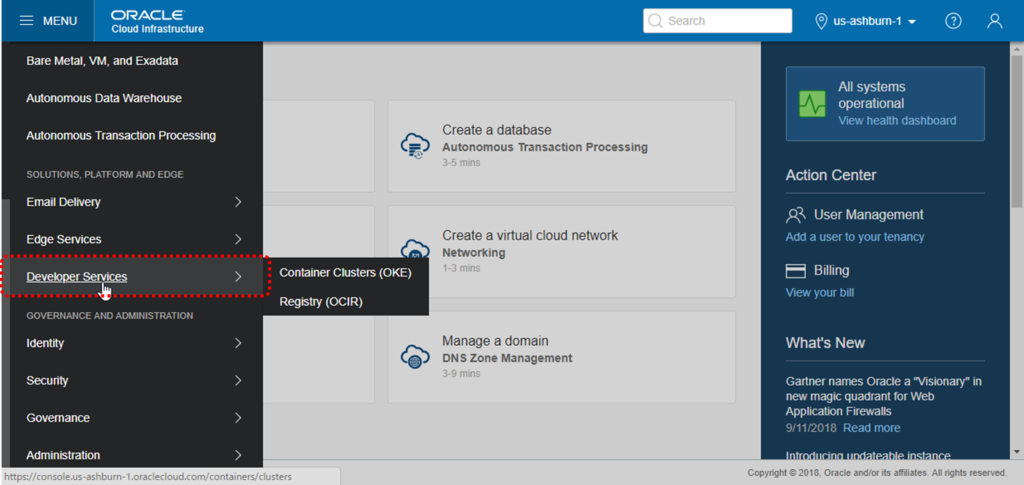The image size is (1024, 485).
Task: Expand the Security menu chevron
Action: click(238, 380)
